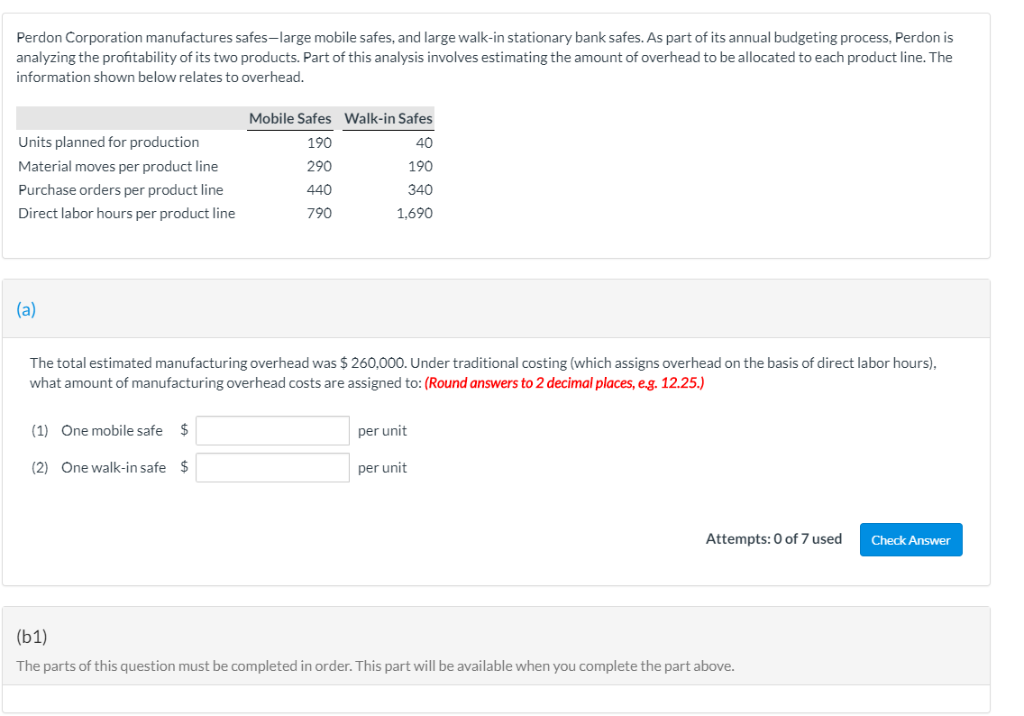This screenshot has height=716, width=1024.
Task: Click the 'Material moves per product line' row label
Action: (118, 166)
